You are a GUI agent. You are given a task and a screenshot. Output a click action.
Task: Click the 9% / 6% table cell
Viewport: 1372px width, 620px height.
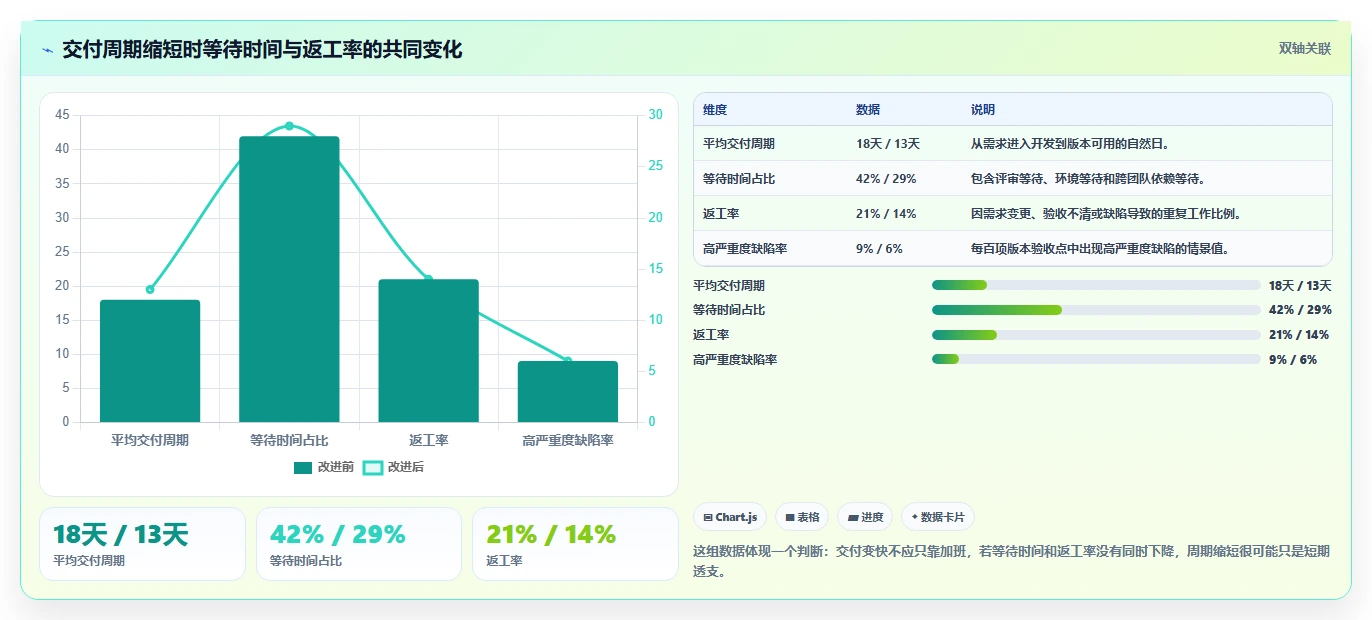[x=879, y=249]
